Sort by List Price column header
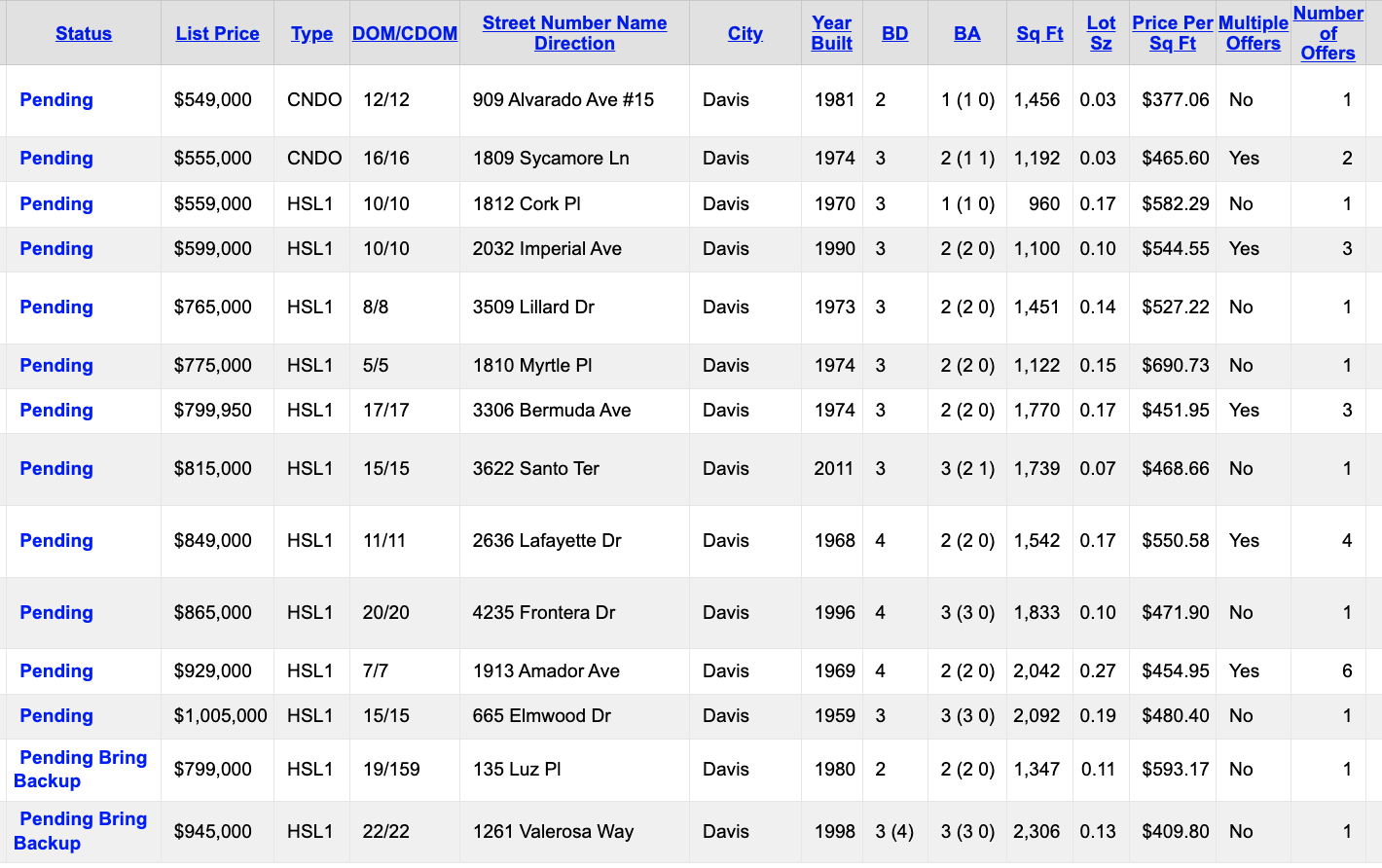 pyautogui.click(x=217, y=33)
